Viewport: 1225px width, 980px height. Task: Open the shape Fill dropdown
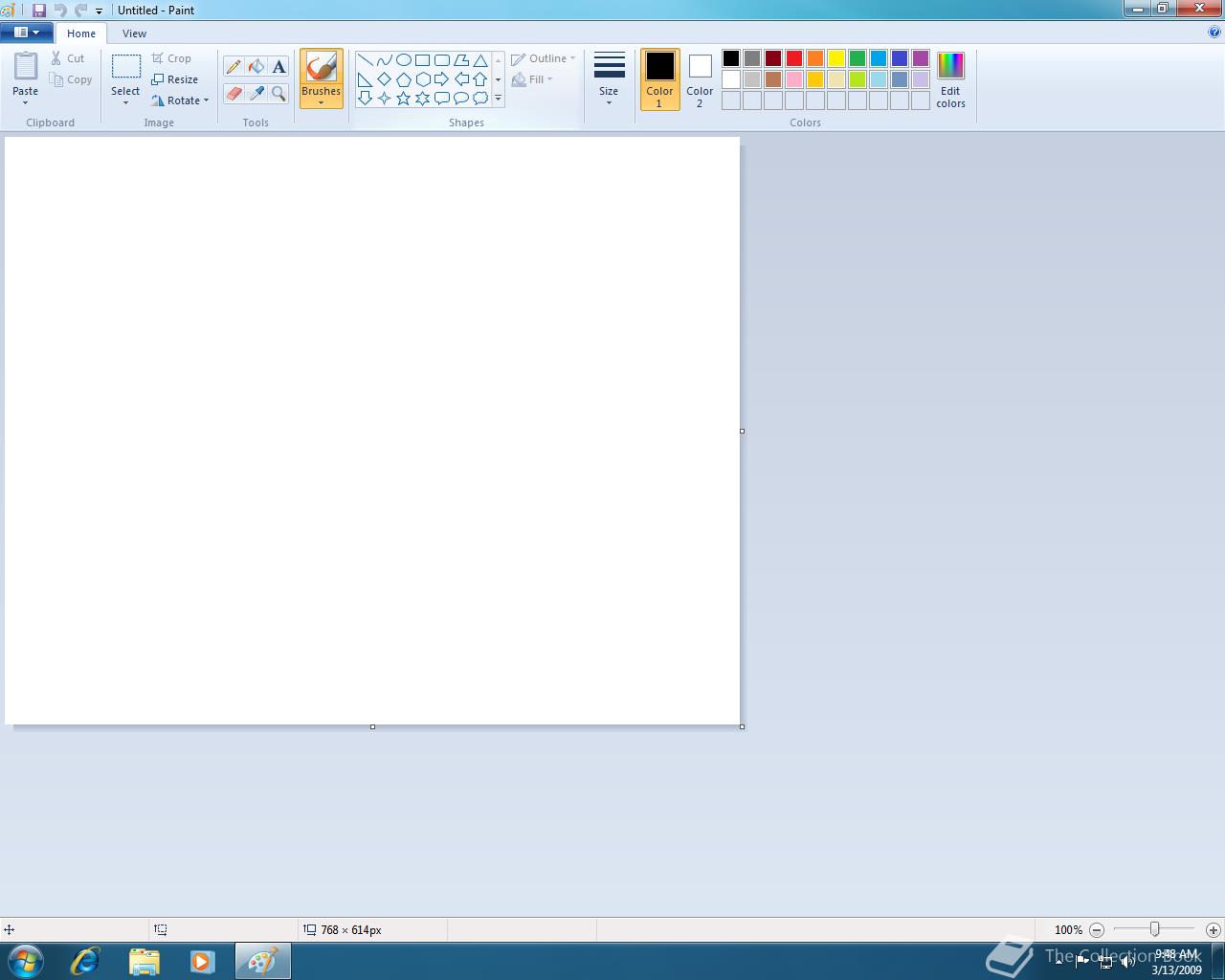532,79
